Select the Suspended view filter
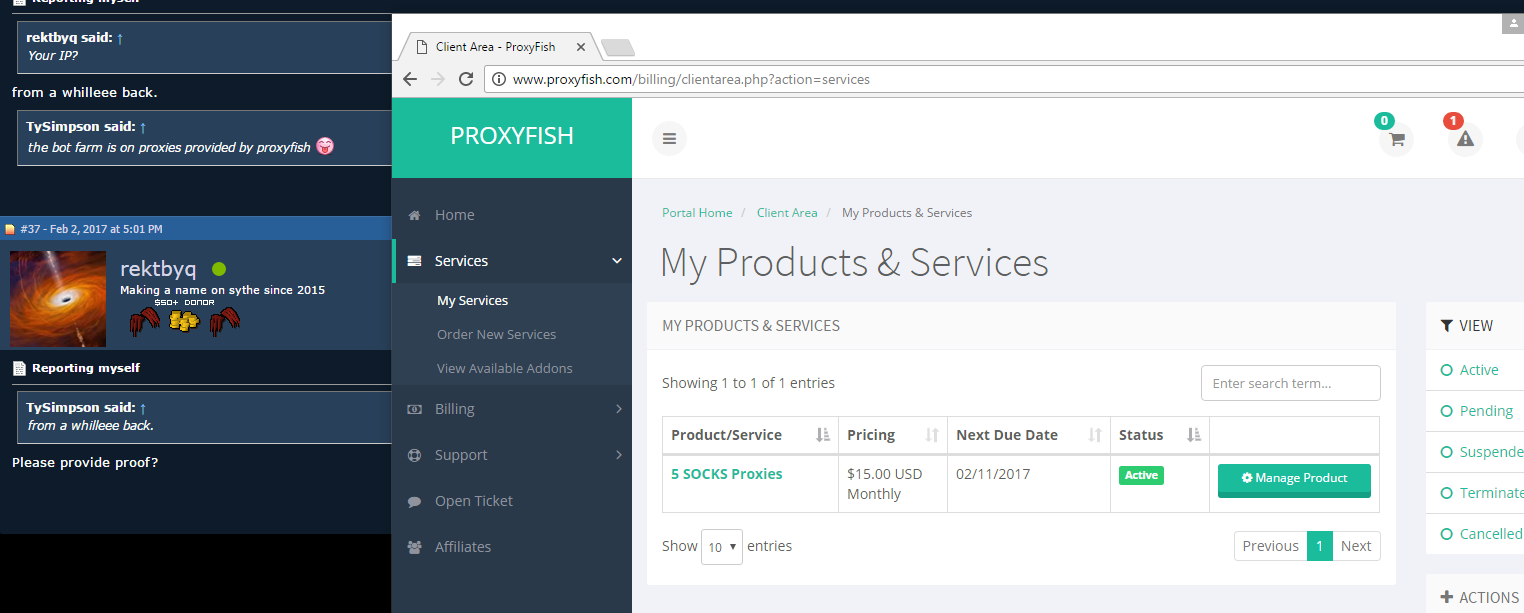 coord(1481,452)
